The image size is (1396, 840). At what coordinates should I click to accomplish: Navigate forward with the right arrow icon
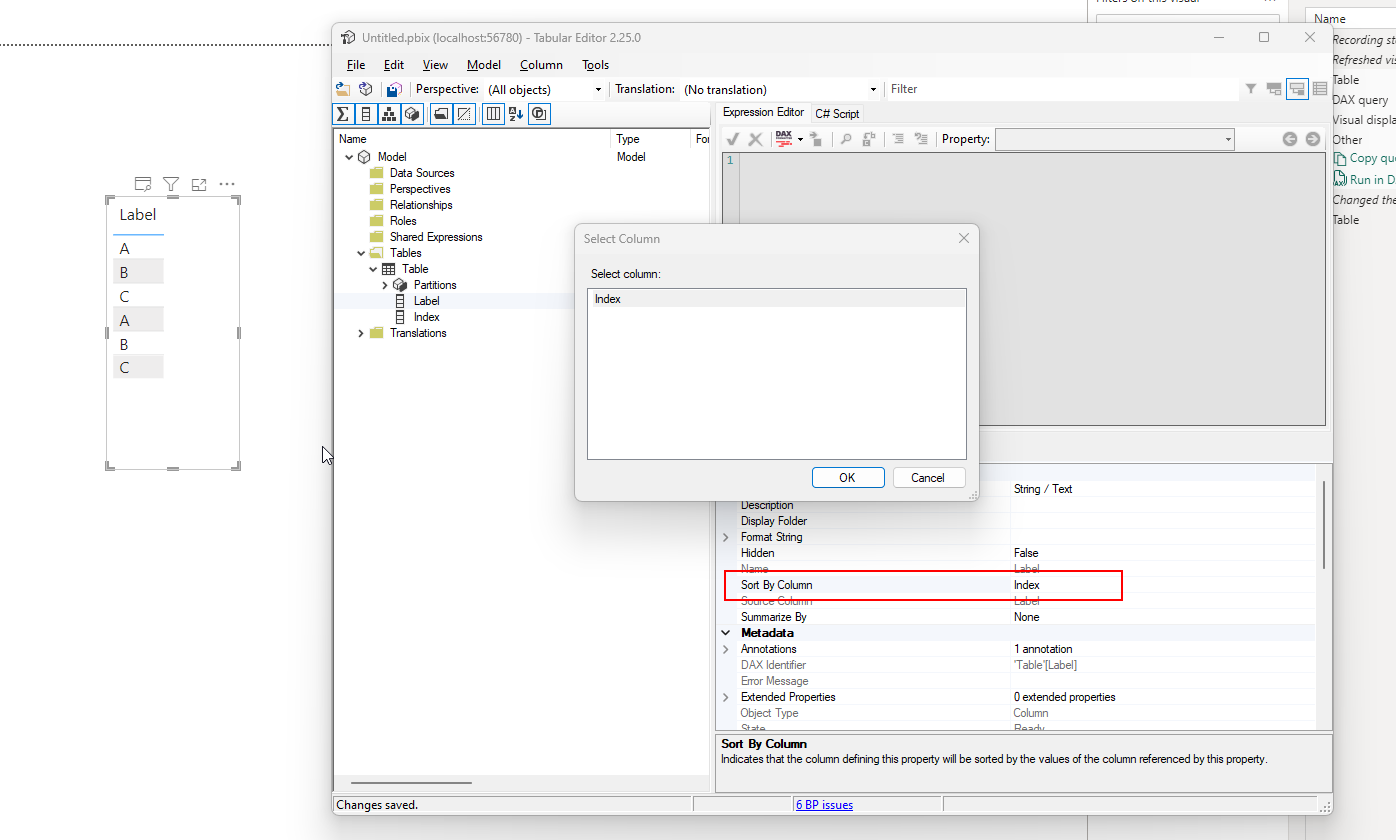[1313, 139]
